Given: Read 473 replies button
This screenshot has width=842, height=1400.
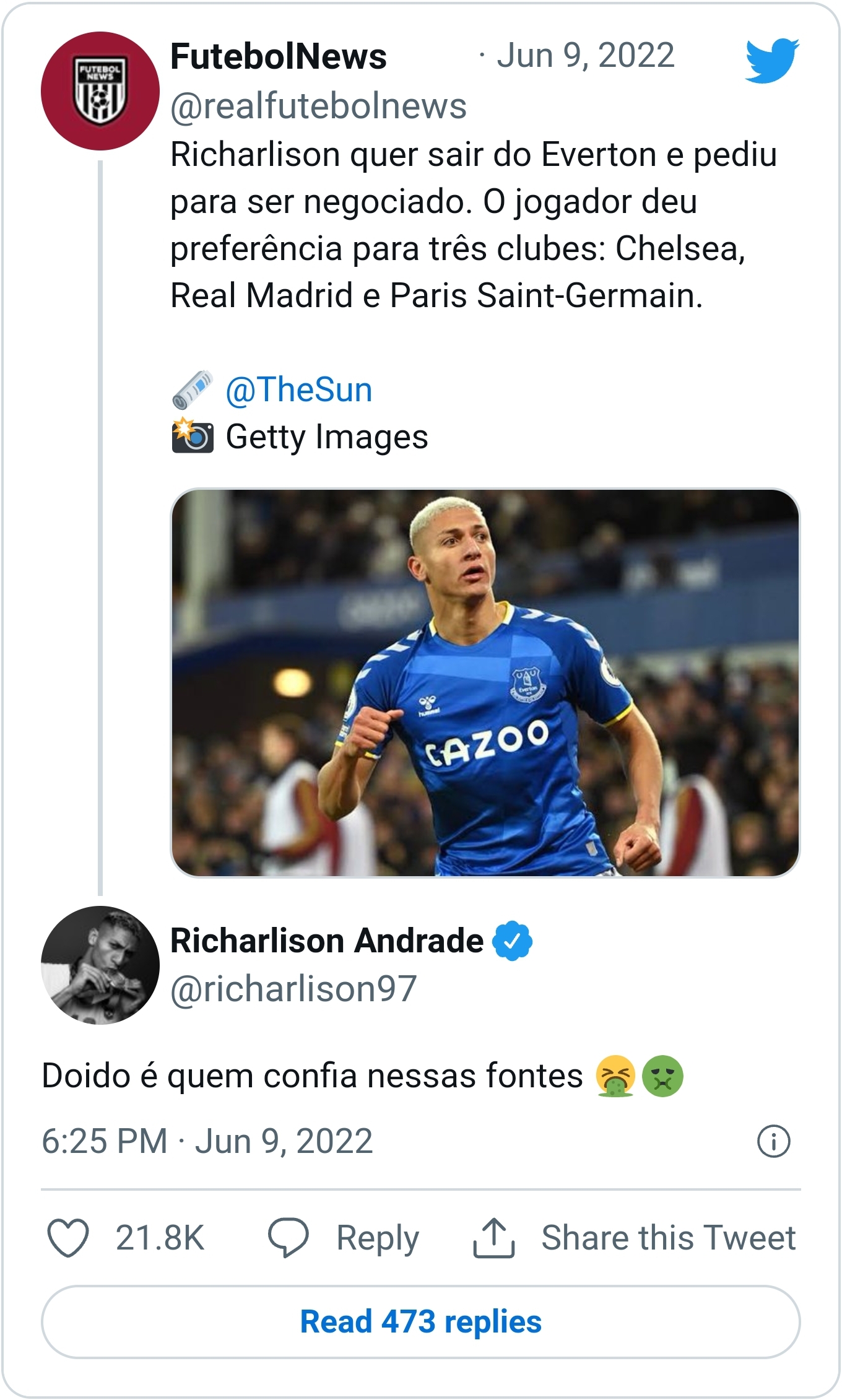Looking at the screenshot, I should (x=421, y=1322).
